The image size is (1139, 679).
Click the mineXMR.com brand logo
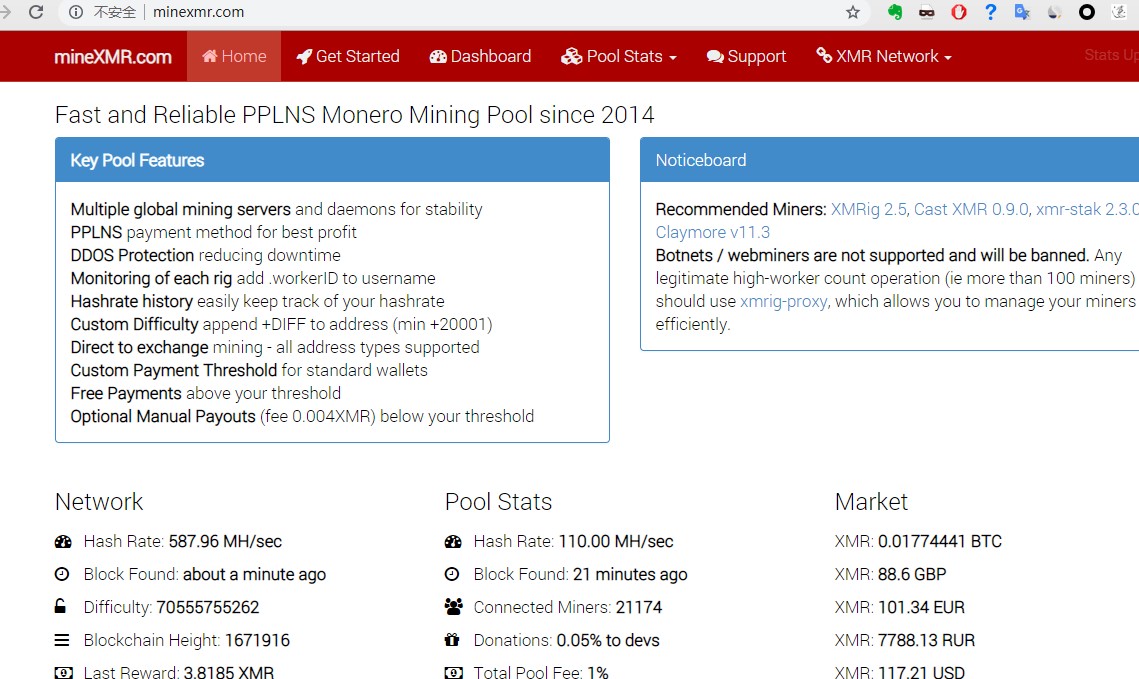[113, 57]
